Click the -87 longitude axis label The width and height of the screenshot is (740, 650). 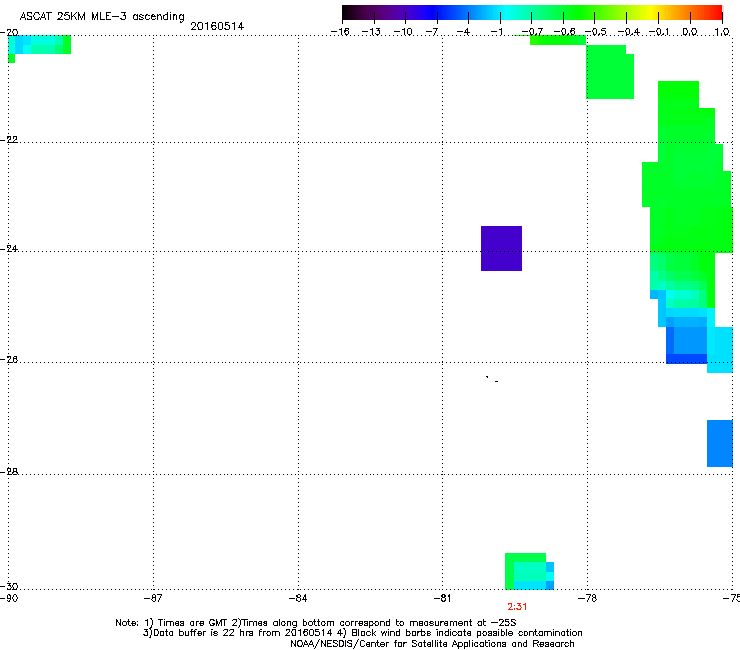coord(153,599)
